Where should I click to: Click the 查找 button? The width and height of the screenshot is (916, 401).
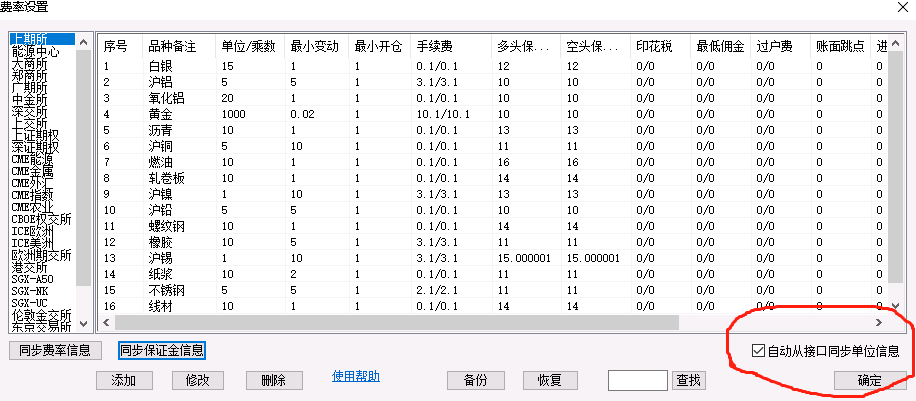[689, 380]
